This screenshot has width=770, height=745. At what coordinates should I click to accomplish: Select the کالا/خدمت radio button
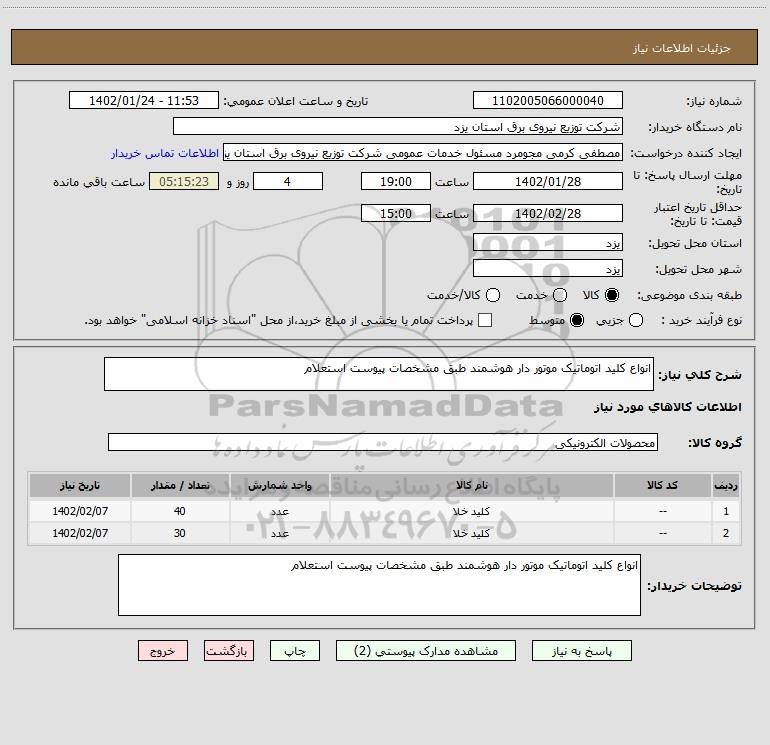[493, 295]
